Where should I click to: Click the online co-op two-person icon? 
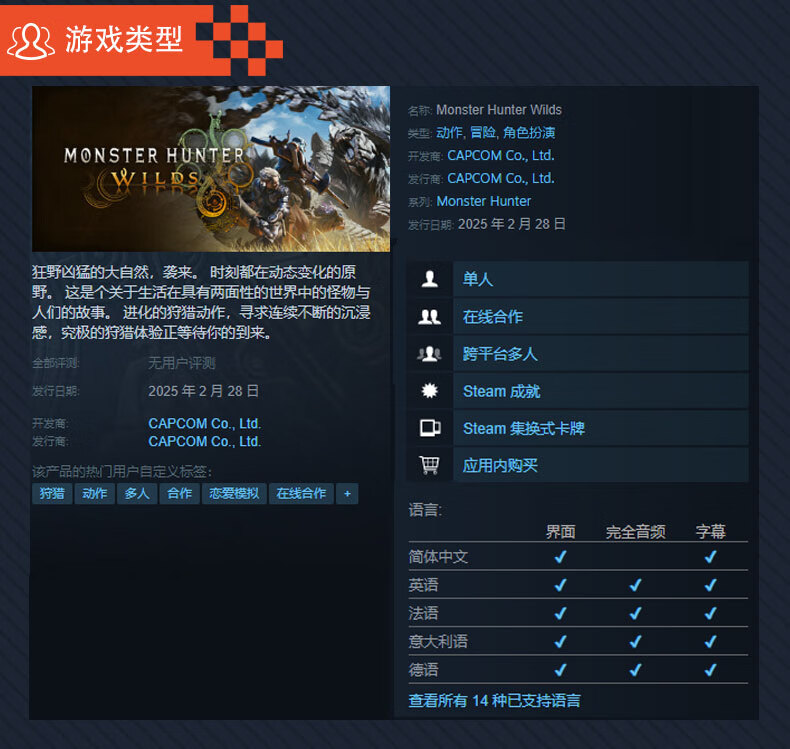tap(429, 316)
